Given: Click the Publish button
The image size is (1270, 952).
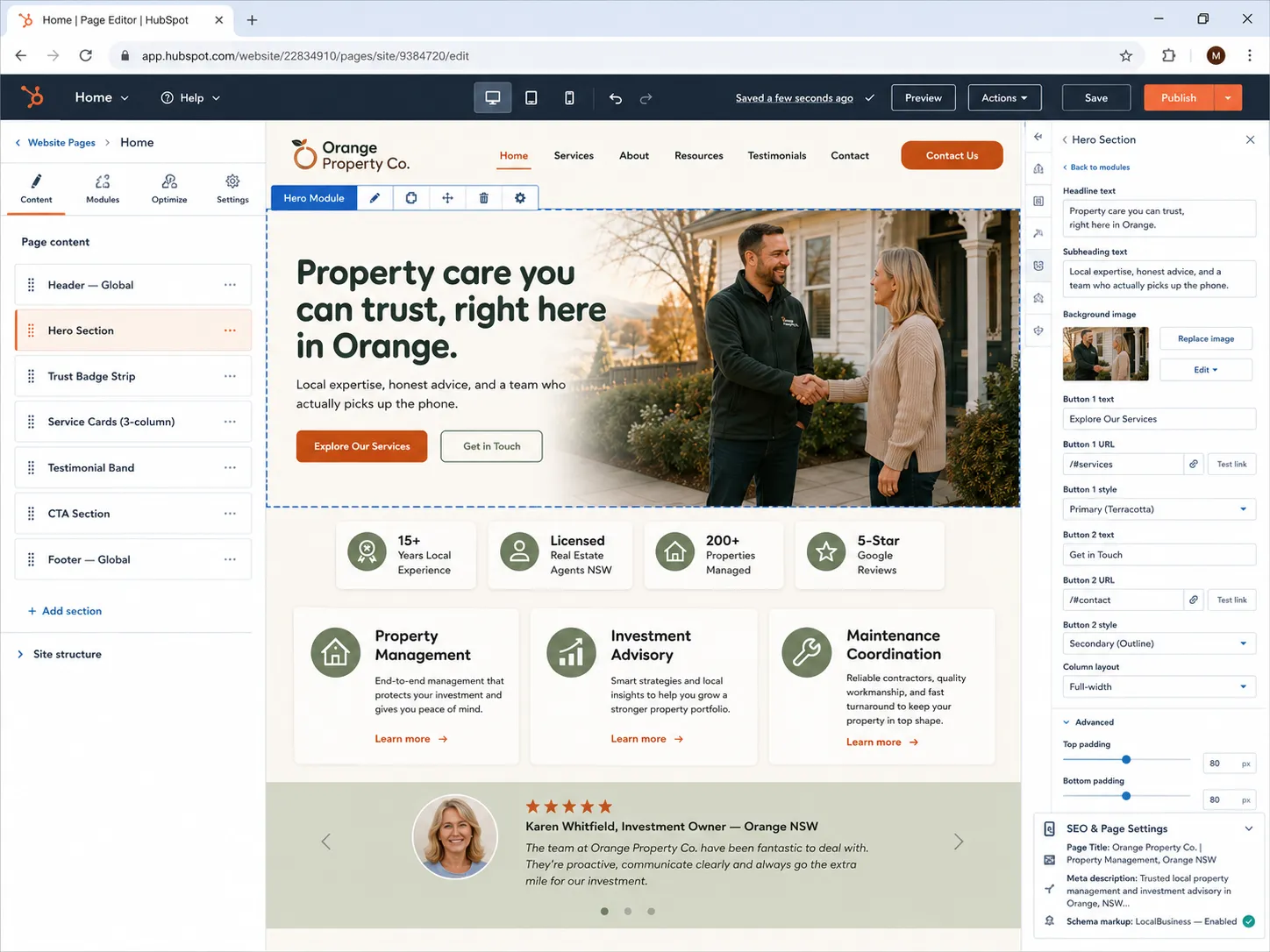Looking at the screenshot, I should [1179, 98].
